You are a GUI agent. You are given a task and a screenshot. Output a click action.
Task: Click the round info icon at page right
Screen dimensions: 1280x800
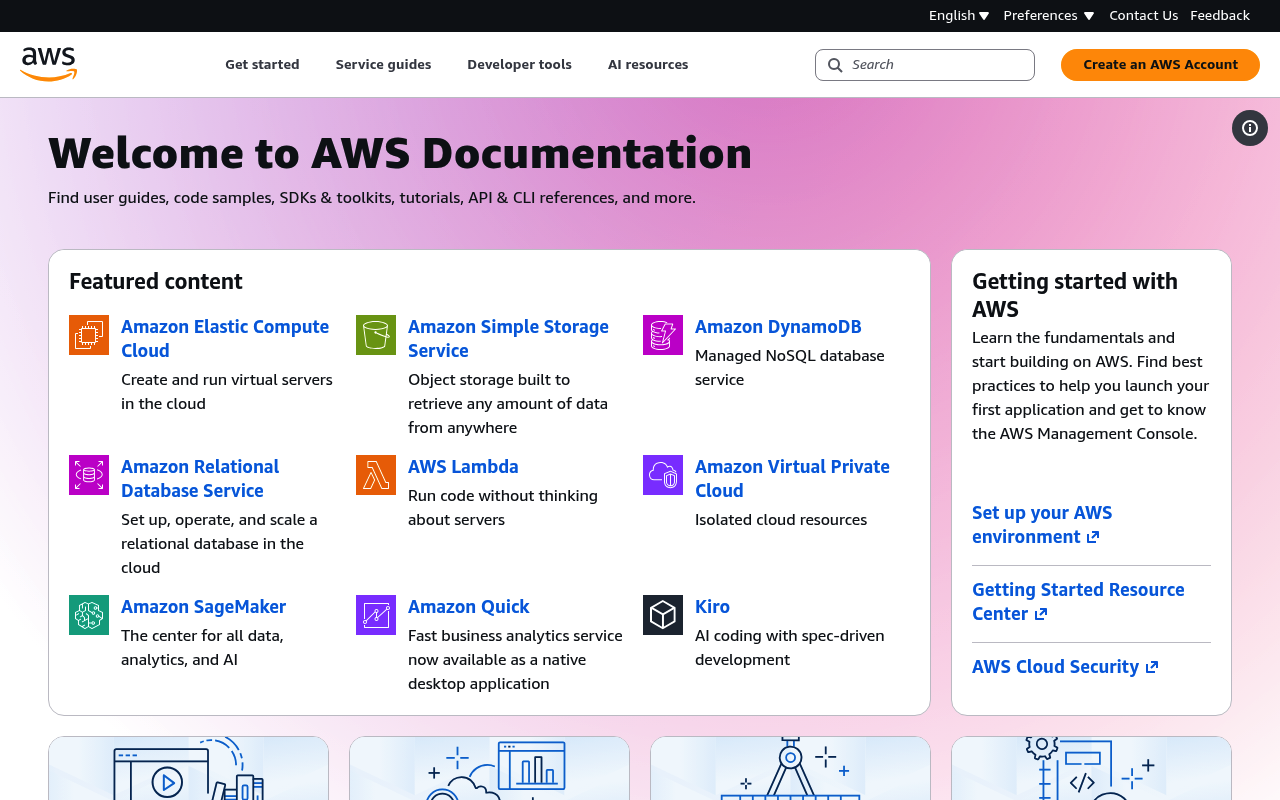tap(1250, 128)
